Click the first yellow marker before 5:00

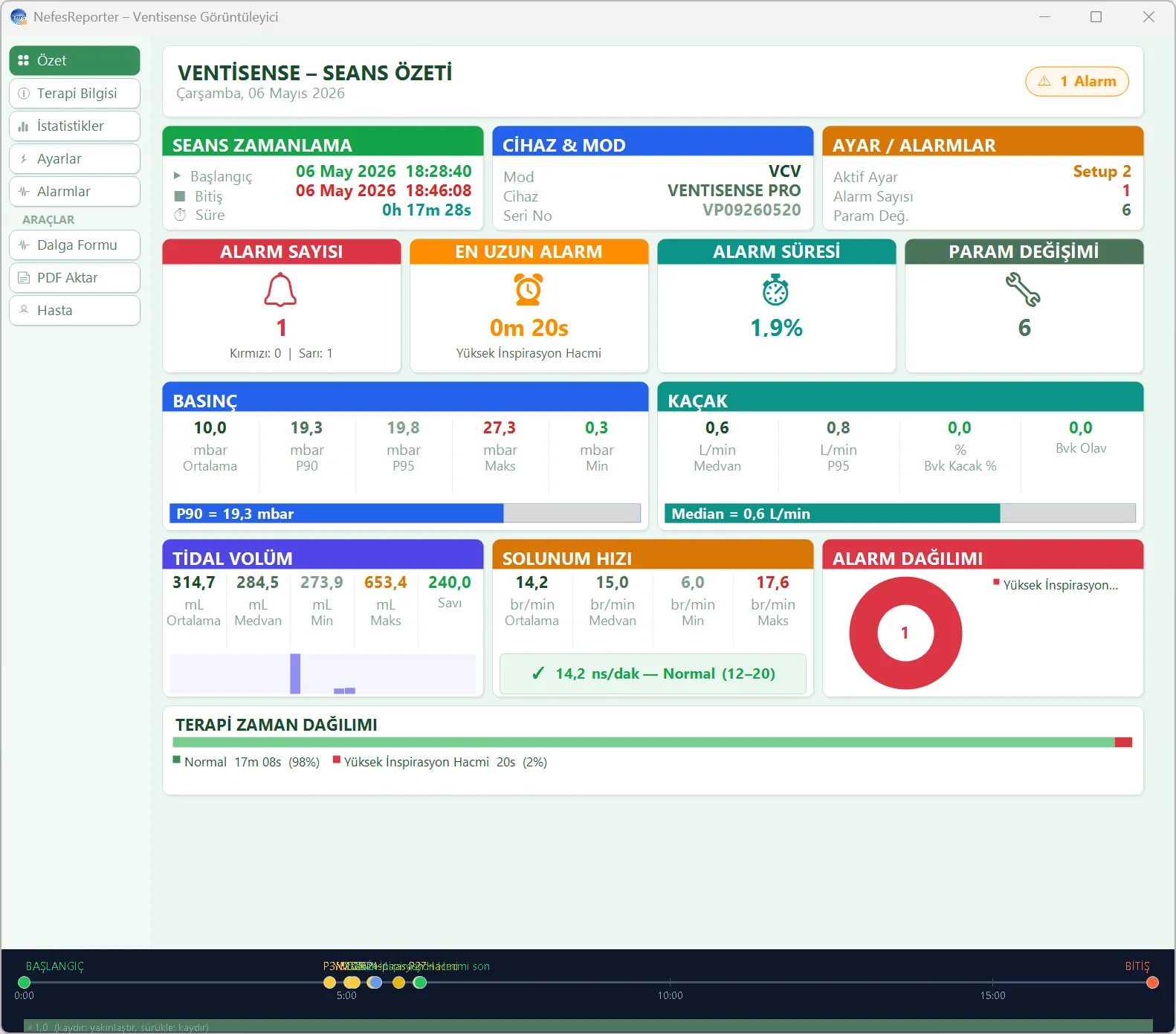pos(330,983)
